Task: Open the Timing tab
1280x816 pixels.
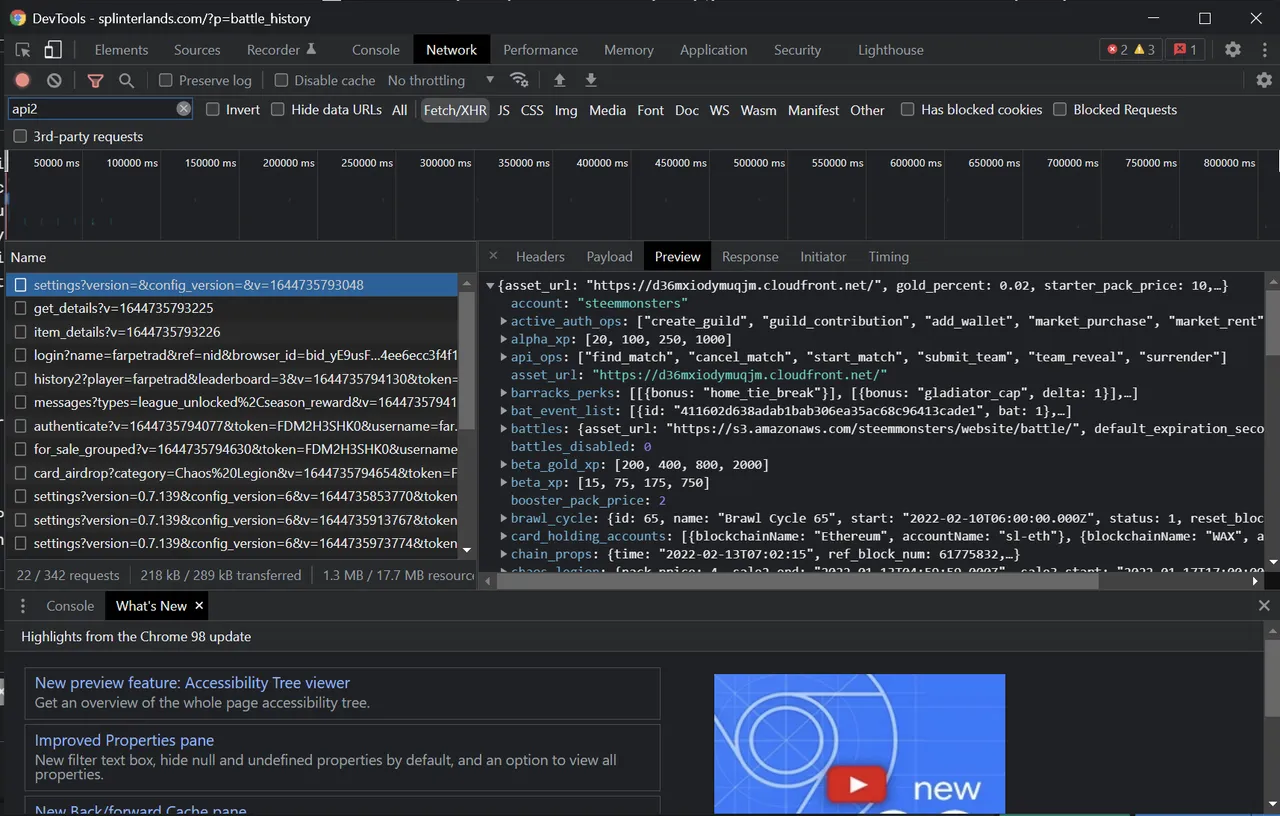Action: click(x=888, y=256)
